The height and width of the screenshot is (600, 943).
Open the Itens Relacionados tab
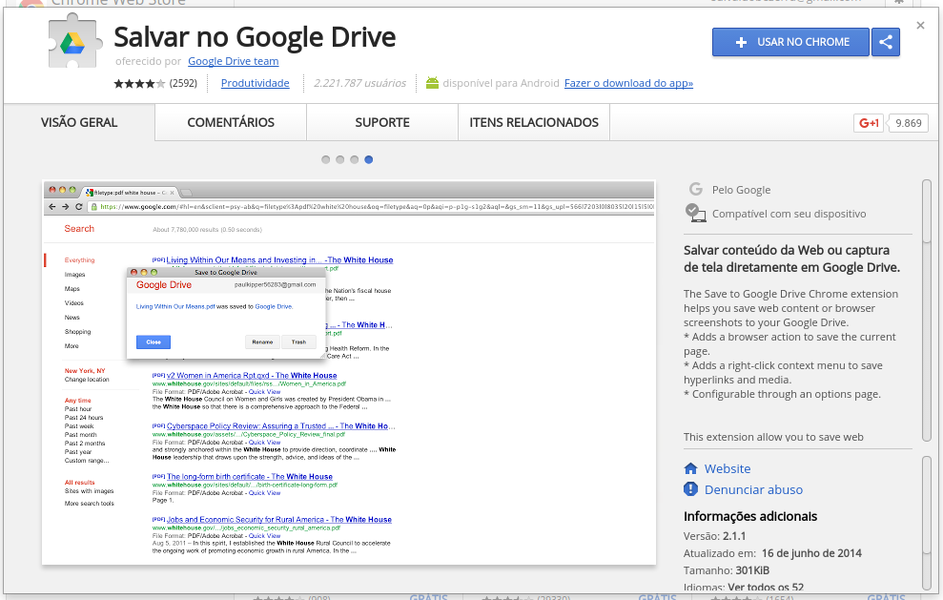point(534,123)
